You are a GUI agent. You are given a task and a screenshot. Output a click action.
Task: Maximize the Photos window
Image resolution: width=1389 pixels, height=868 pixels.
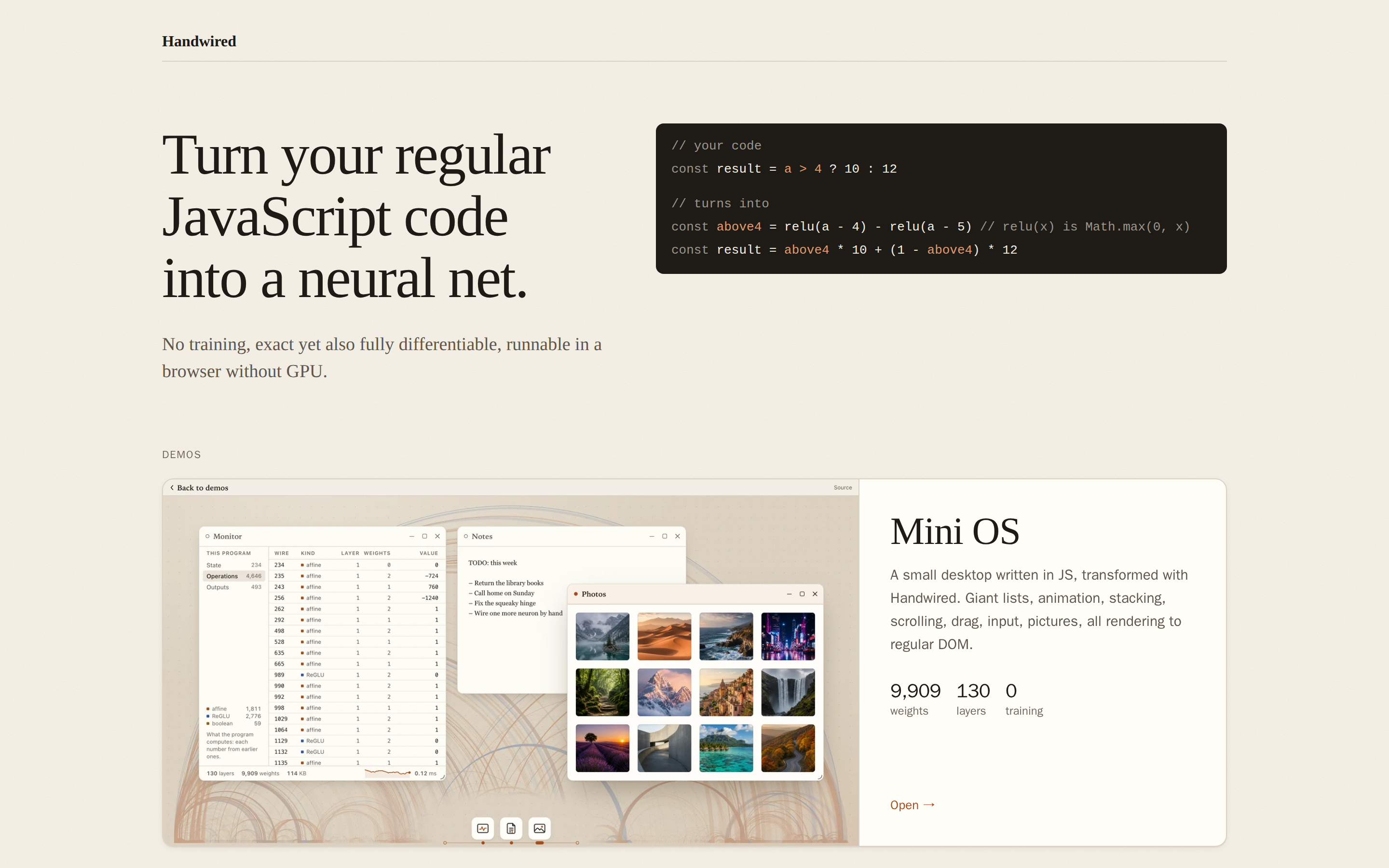tap(802, 594)
